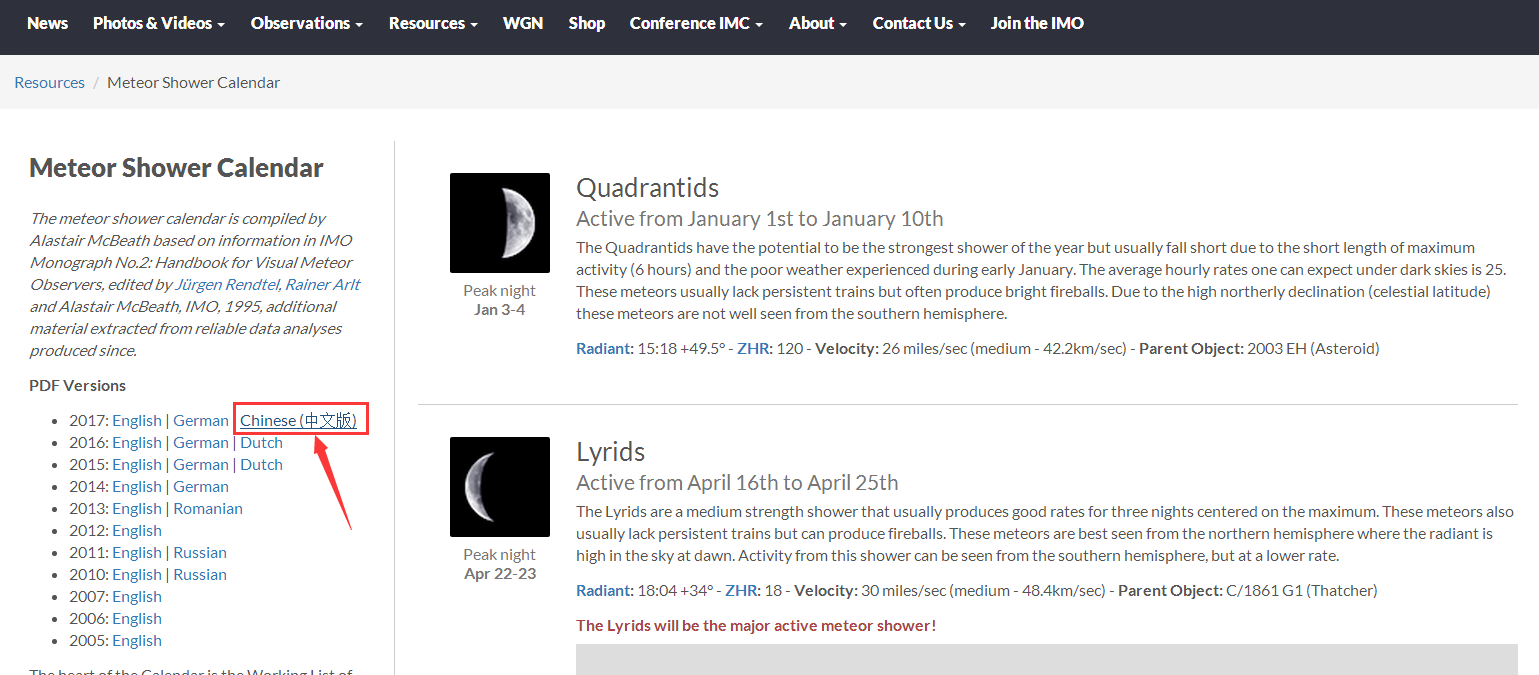The image size is (1539, 675).
Task: Click the Jan 3-4 peak night text
Action: [x=499, y=309]
